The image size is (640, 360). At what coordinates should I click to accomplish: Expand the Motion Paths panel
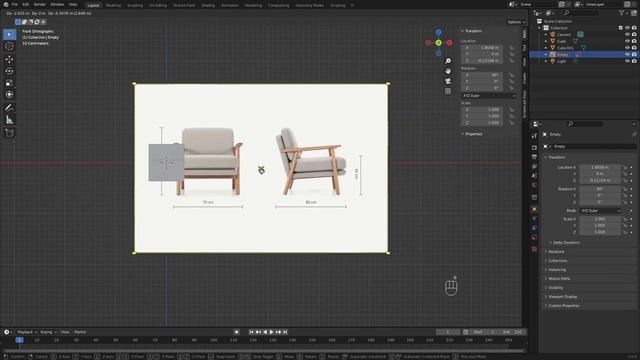click(559, 278)
